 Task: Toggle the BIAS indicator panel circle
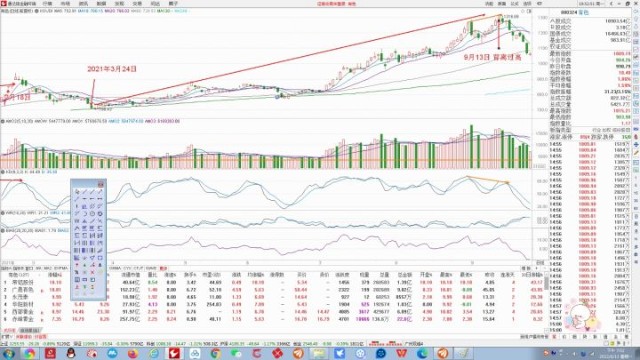click(3, 231)
